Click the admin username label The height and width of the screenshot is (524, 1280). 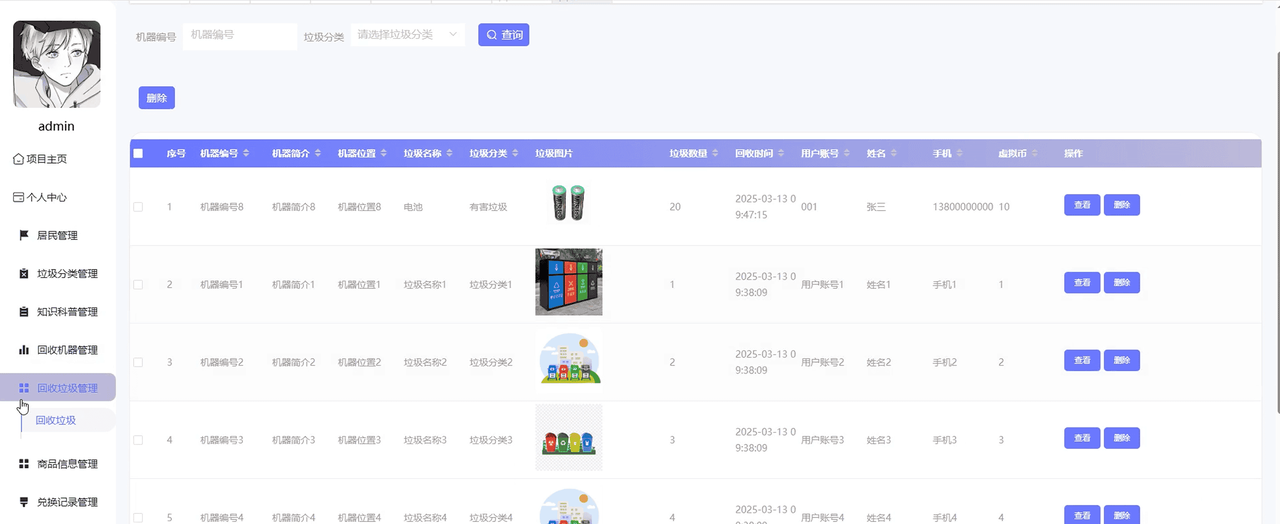coord(56,127)
